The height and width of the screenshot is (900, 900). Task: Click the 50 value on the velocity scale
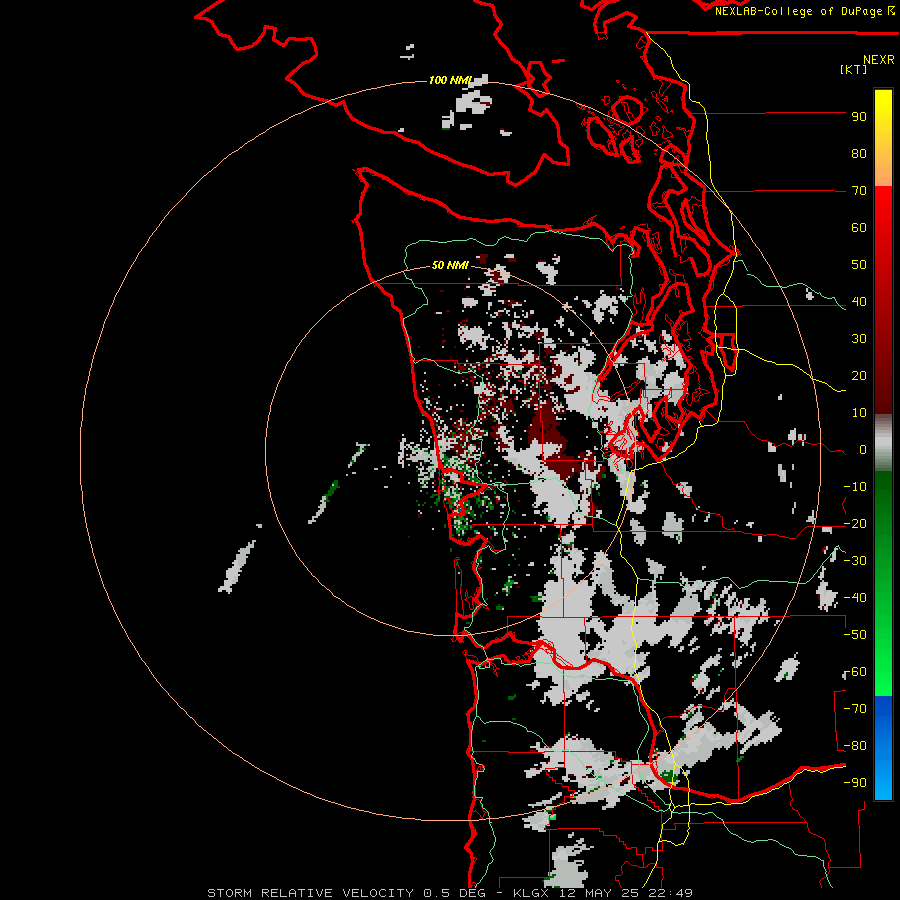tap(859, 265)
